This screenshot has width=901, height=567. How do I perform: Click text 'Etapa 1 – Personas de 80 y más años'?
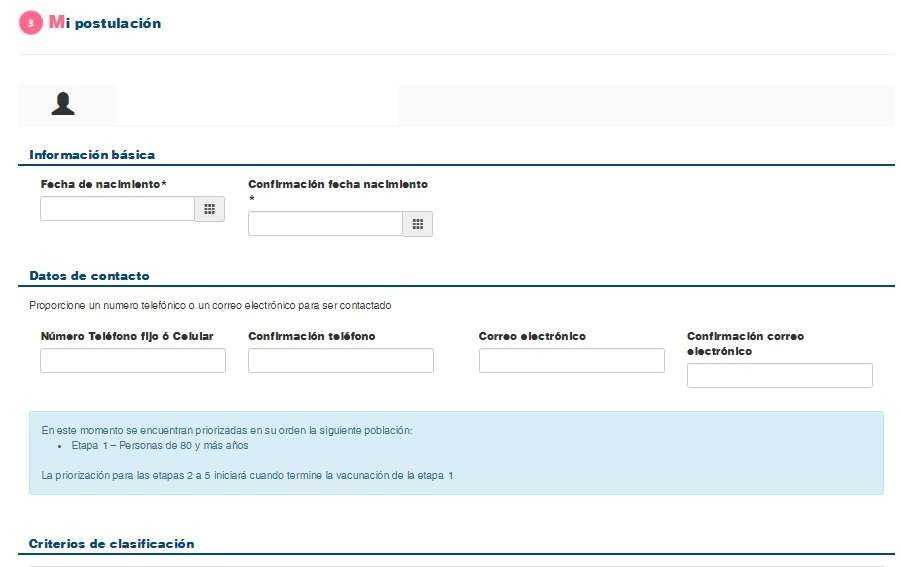click(160, 445)
